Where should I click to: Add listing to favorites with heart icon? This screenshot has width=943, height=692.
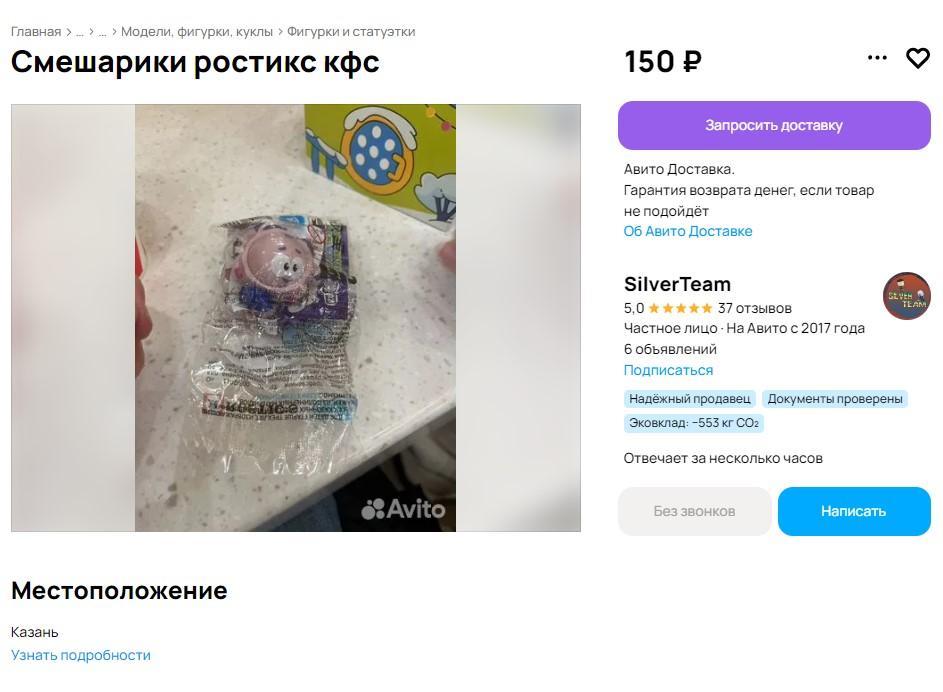coord(918,58)
